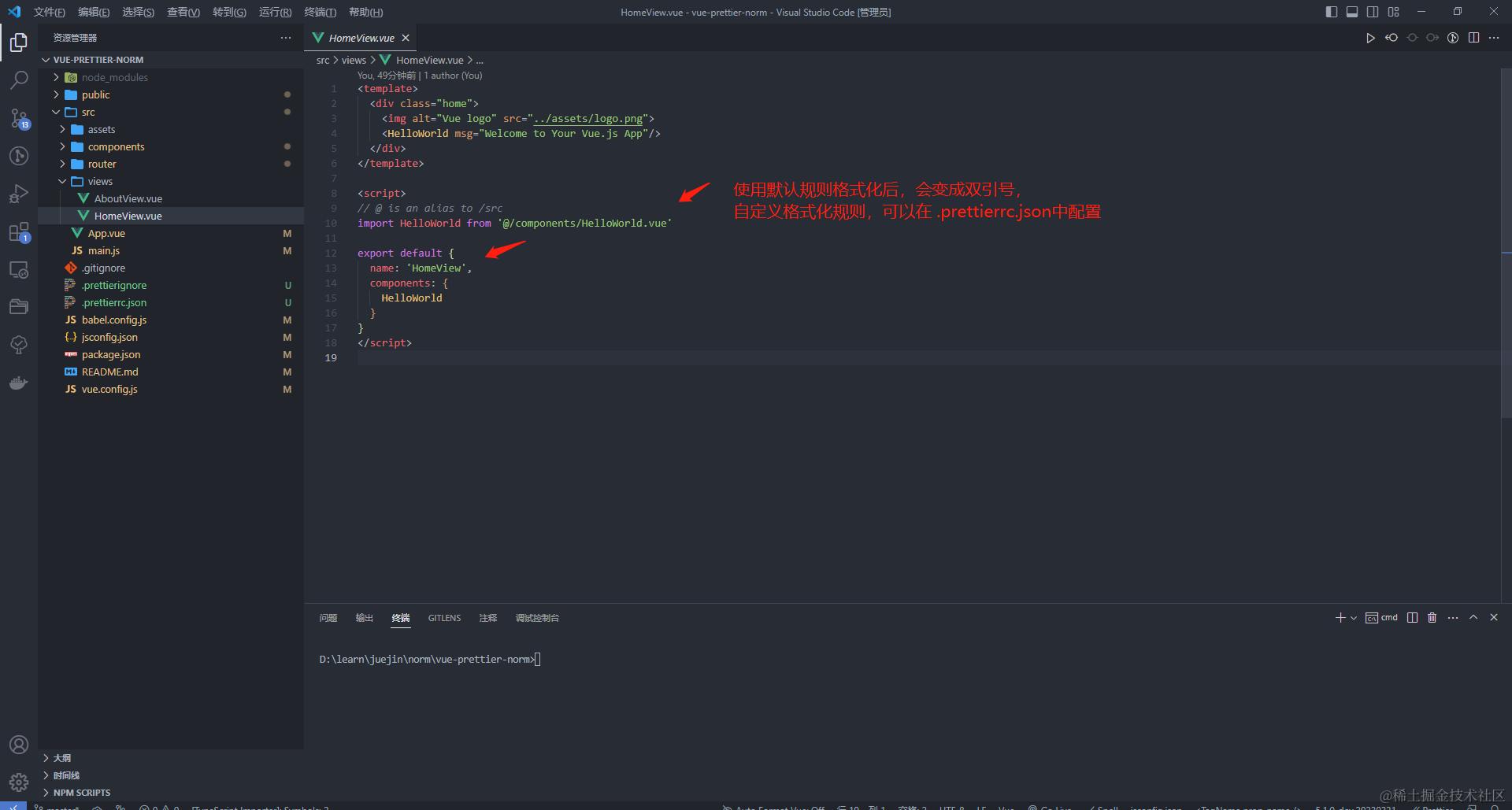Expand the 时间线 timeline section
The height and width of the screenshot is (810, 1512).
coord(171,775)
